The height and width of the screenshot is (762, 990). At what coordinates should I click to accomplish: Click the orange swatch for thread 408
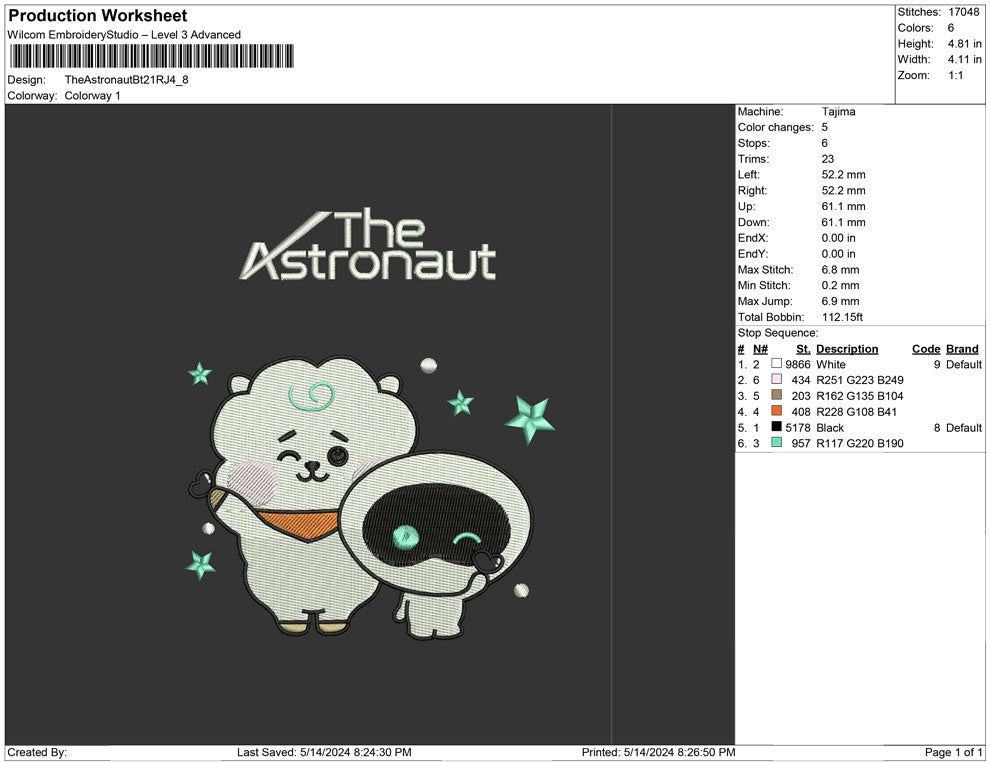click(777, 411)
